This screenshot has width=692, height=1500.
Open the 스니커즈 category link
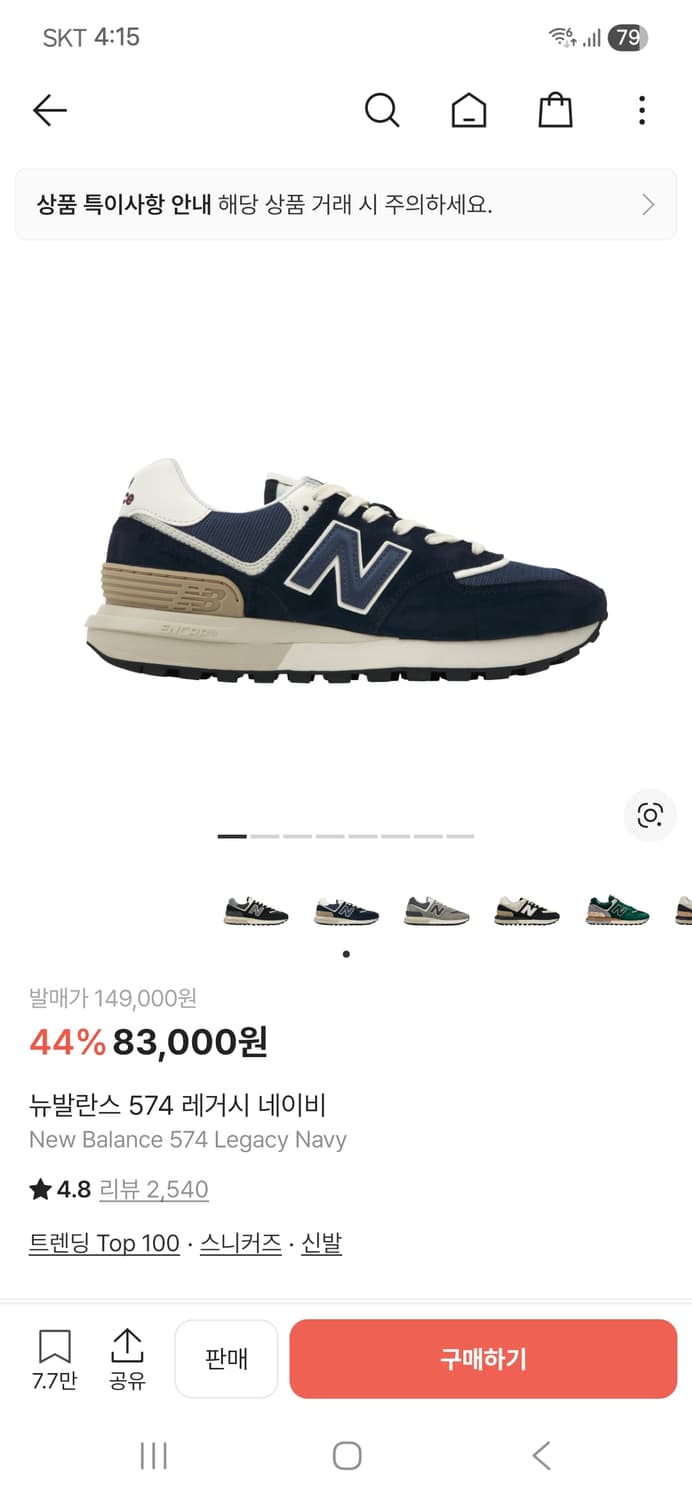(x=241, y=1243)
